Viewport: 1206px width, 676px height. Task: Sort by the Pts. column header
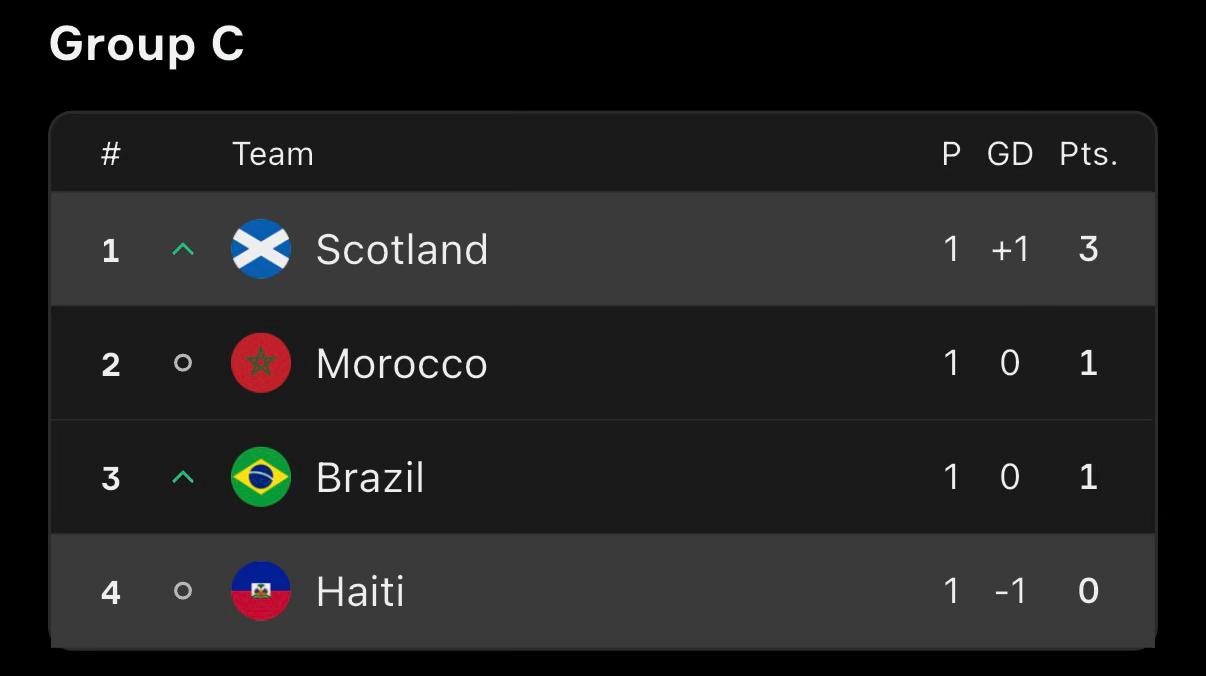[x=1089, y=154]
